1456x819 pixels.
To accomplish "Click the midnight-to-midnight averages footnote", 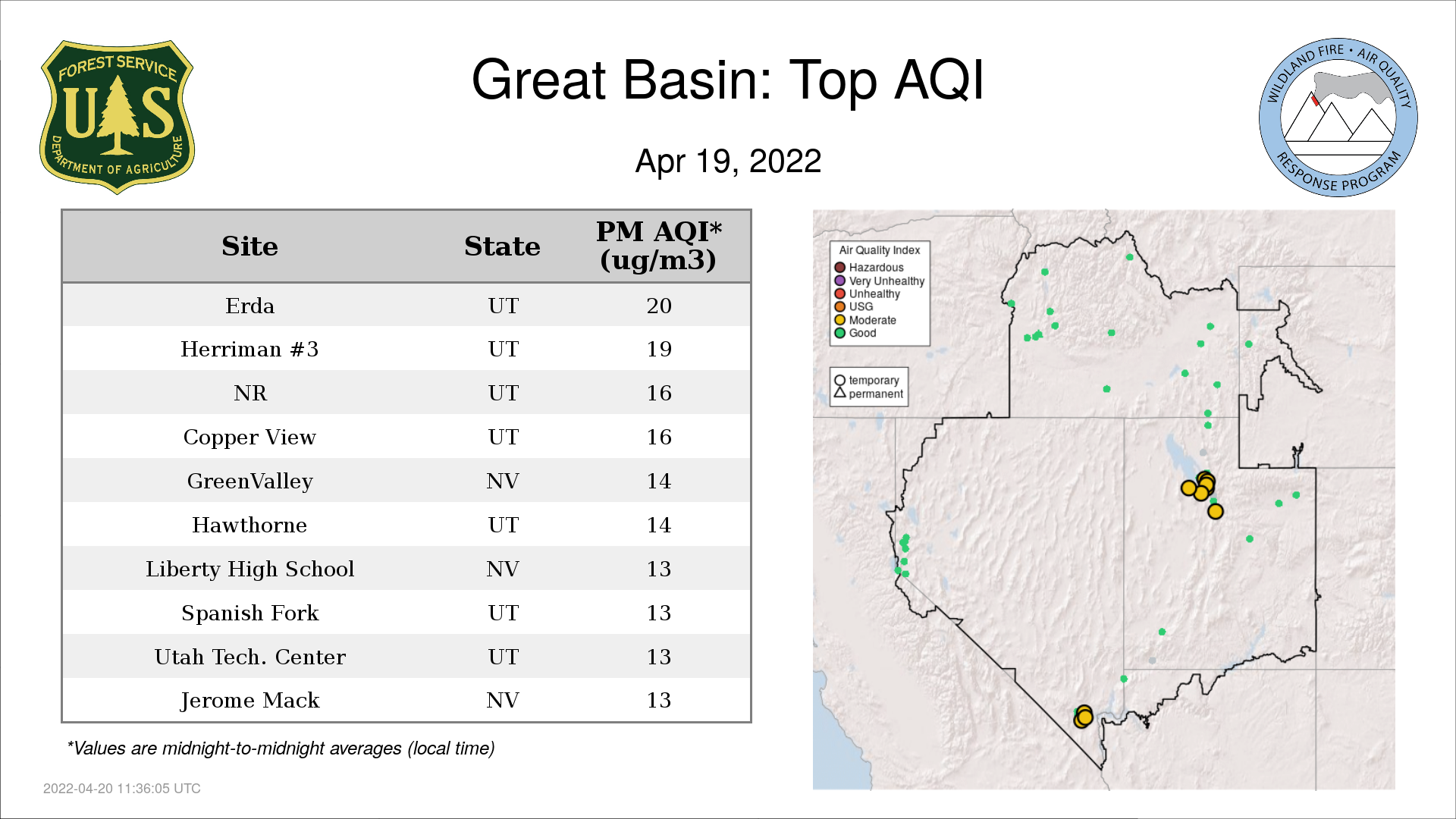I will point(281,748).
